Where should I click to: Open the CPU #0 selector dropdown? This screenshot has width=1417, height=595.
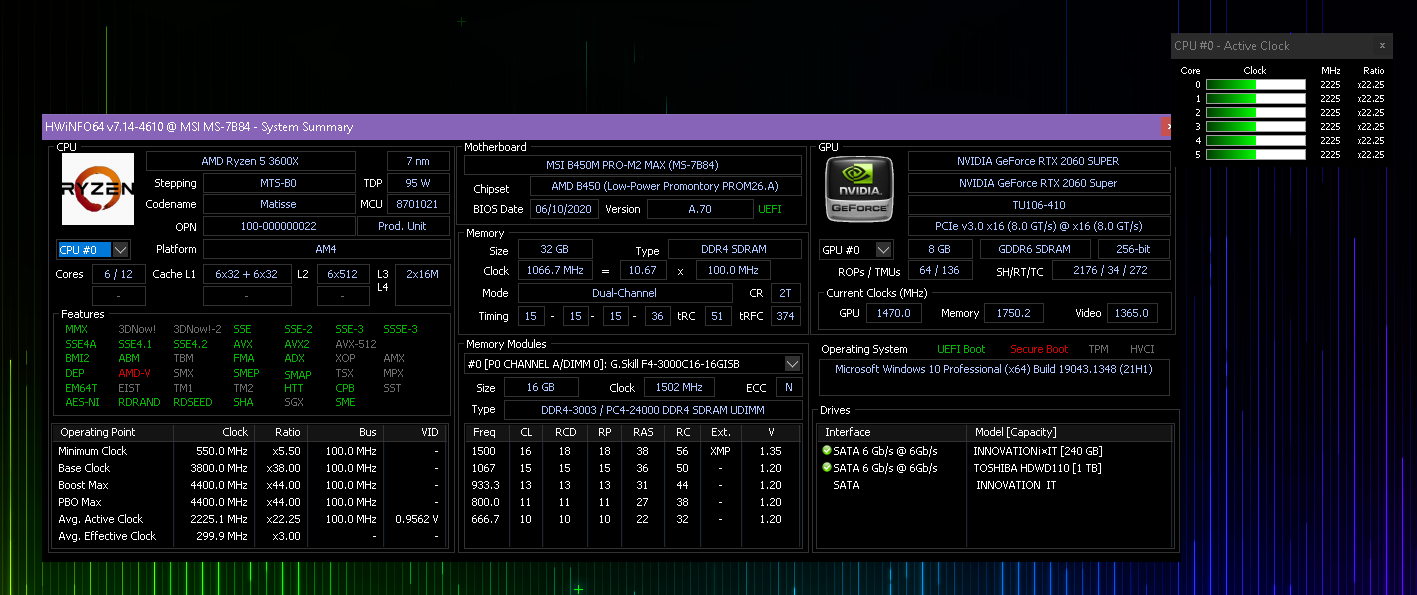click(121, 250)
